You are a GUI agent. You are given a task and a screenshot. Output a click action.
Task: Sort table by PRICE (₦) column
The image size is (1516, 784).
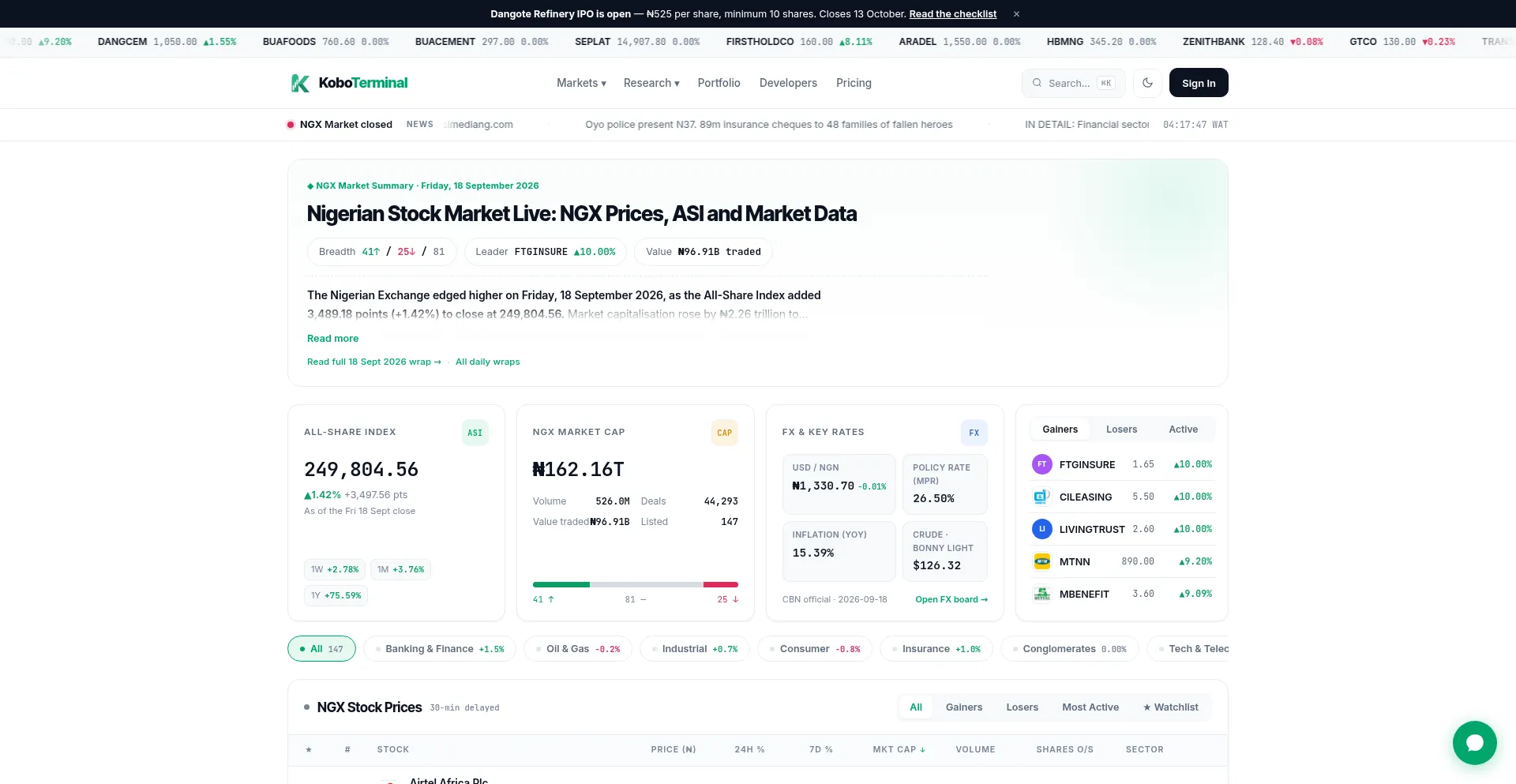coord(673,749)
